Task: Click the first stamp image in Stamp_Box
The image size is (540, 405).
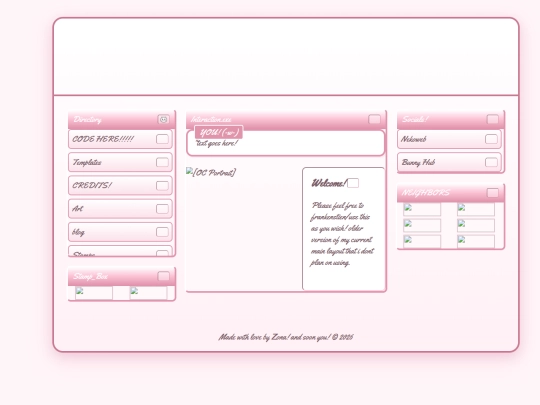Action: [x=94, y=293]
